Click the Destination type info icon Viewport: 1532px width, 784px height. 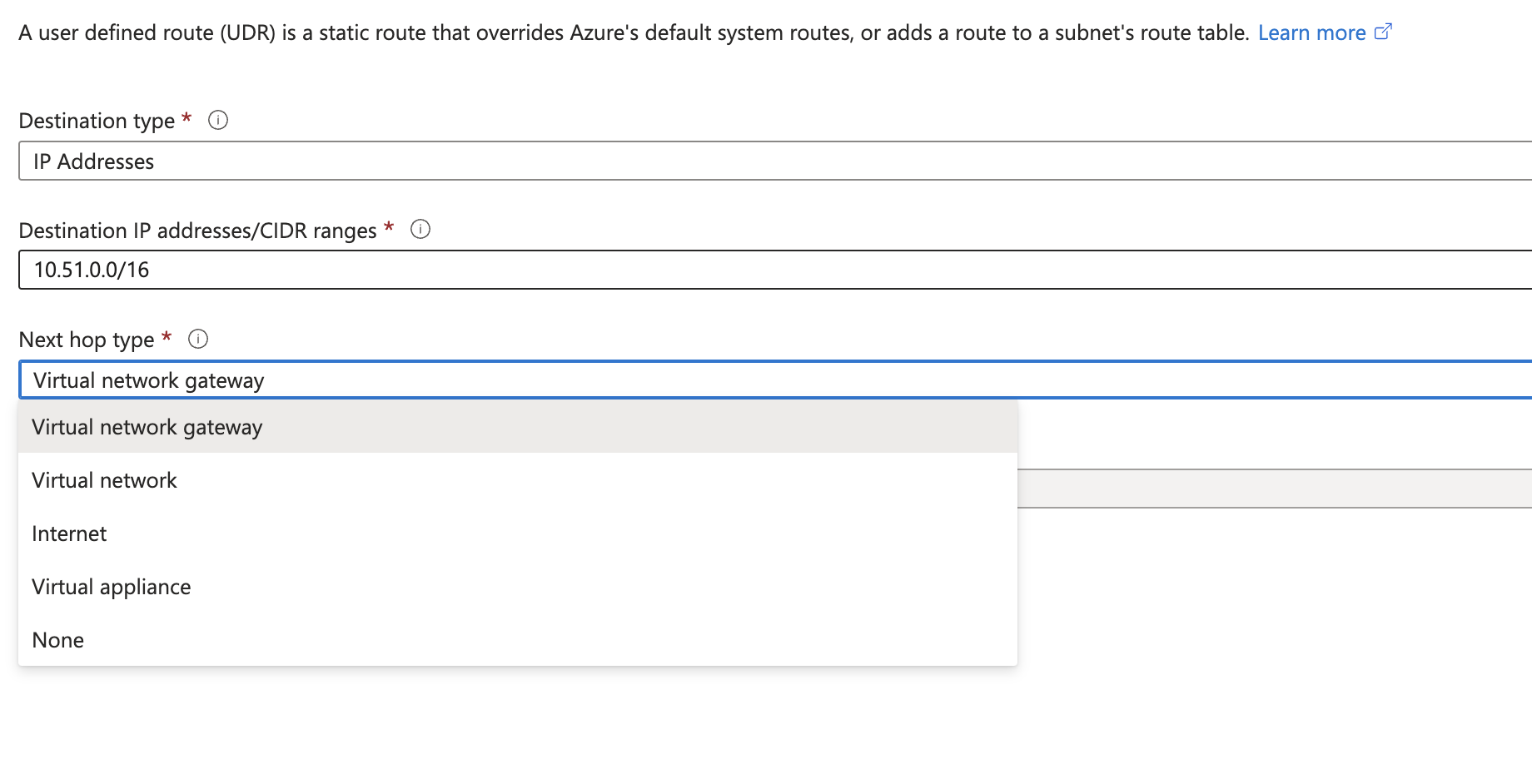point(217,121)
